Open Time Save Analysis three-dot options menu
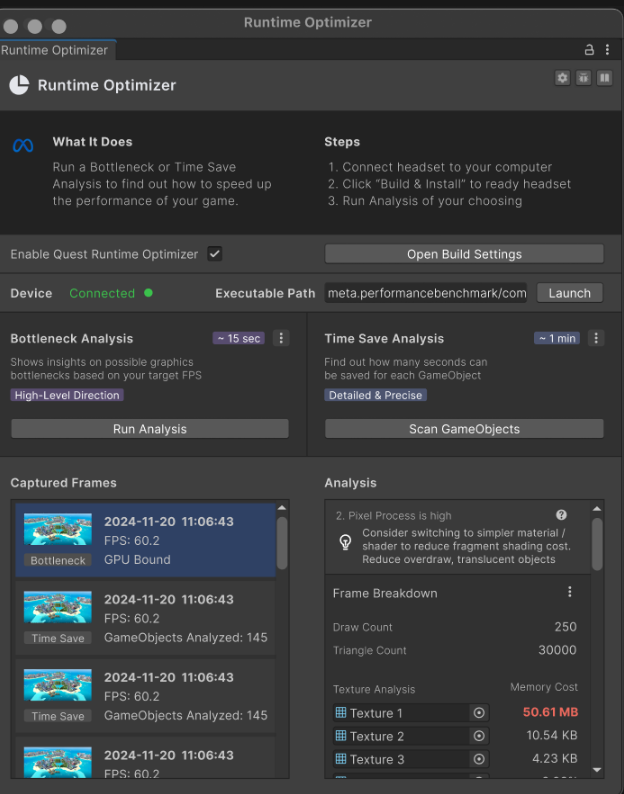624x794 pixels. pos(596,338)
